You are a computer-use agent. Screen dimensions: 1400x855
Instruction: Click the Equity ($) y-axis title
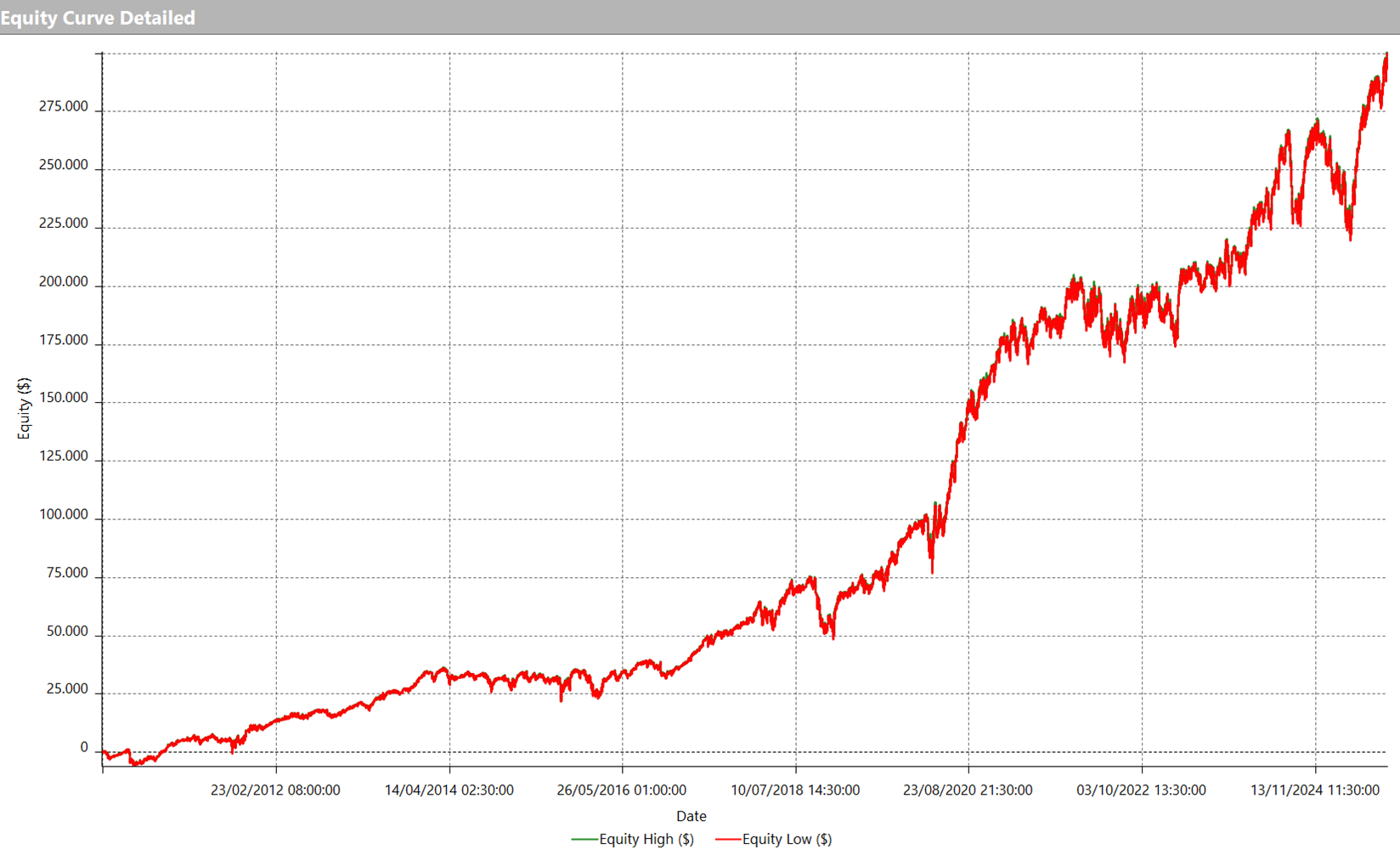[24, 408]
